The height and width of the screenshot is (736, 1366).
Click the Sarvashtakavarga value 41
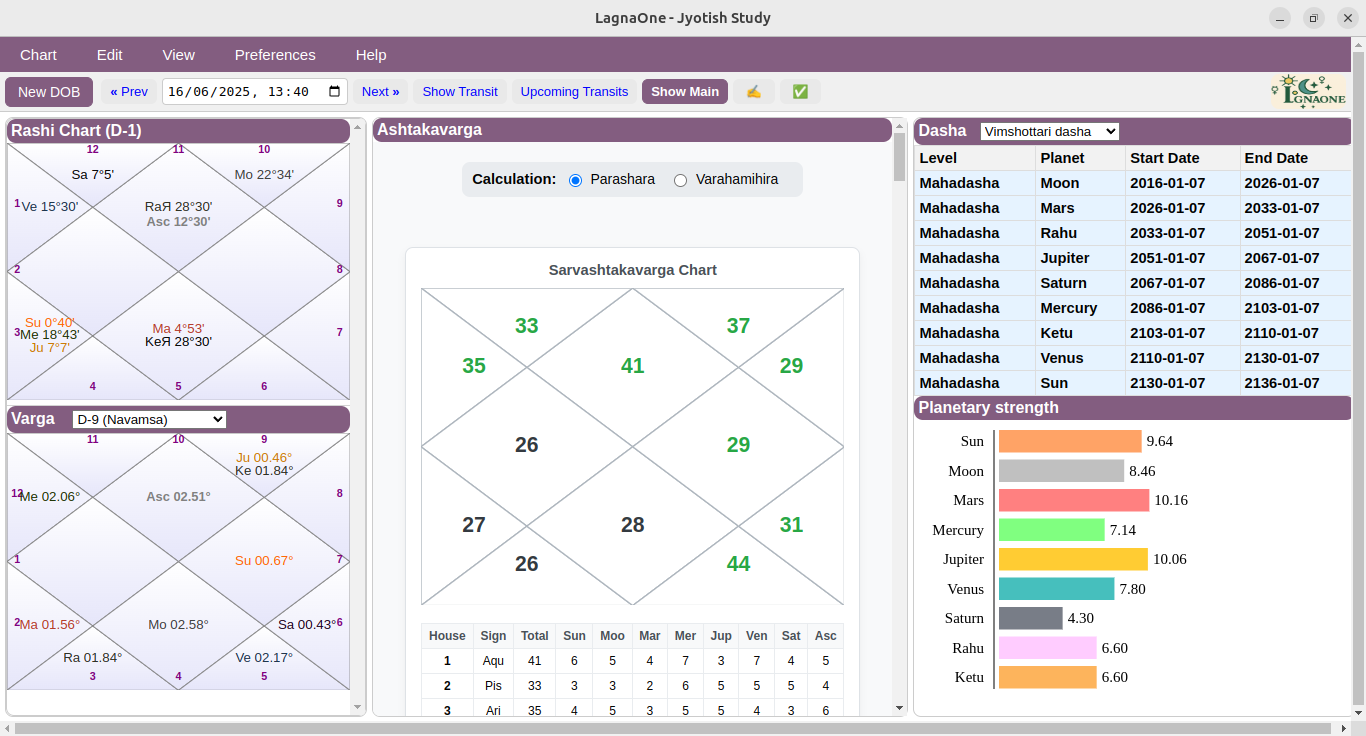[632, 366]
